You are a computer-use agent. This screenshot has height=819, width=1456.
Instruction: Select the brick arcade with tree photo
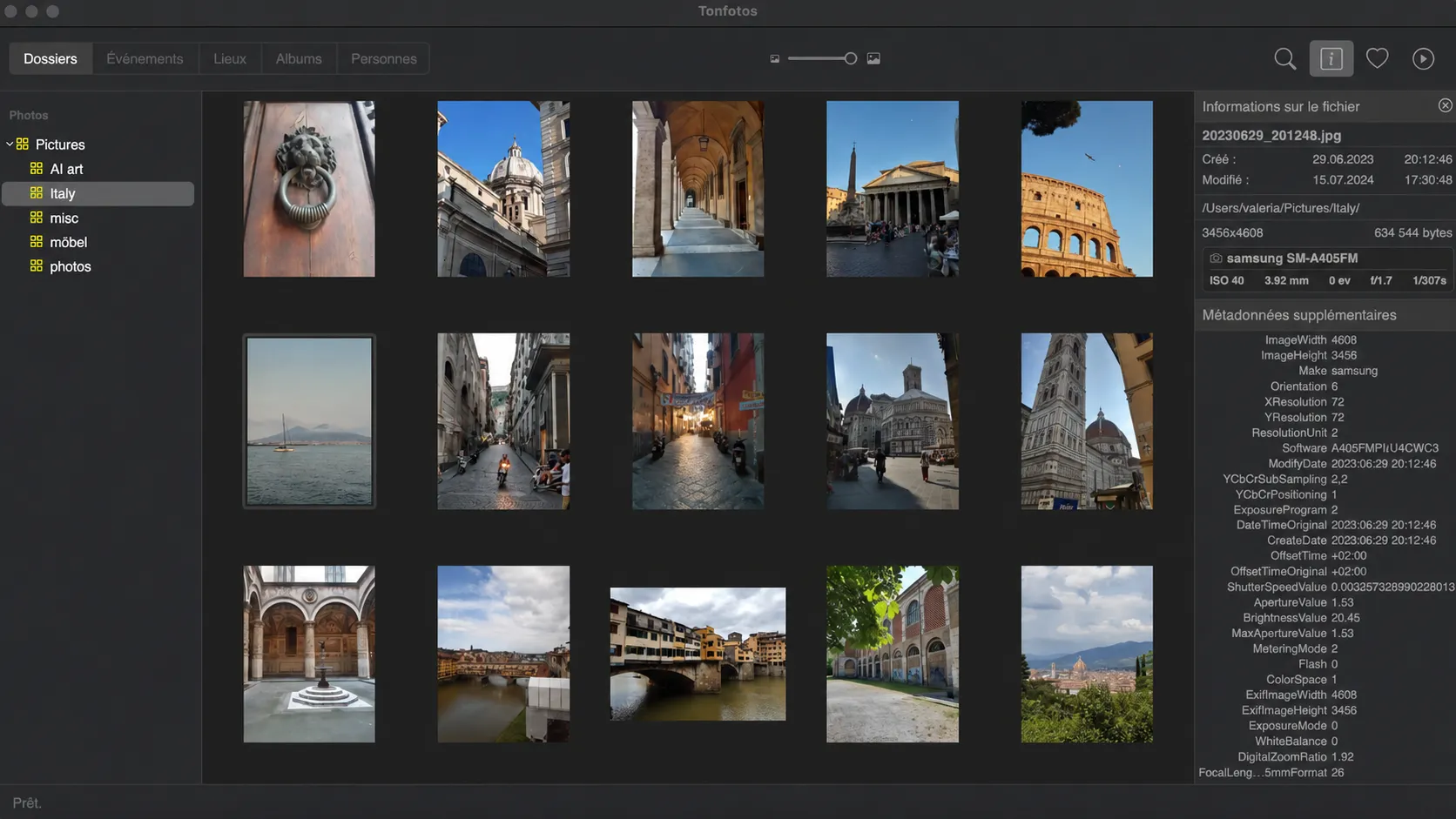[893, 655]
